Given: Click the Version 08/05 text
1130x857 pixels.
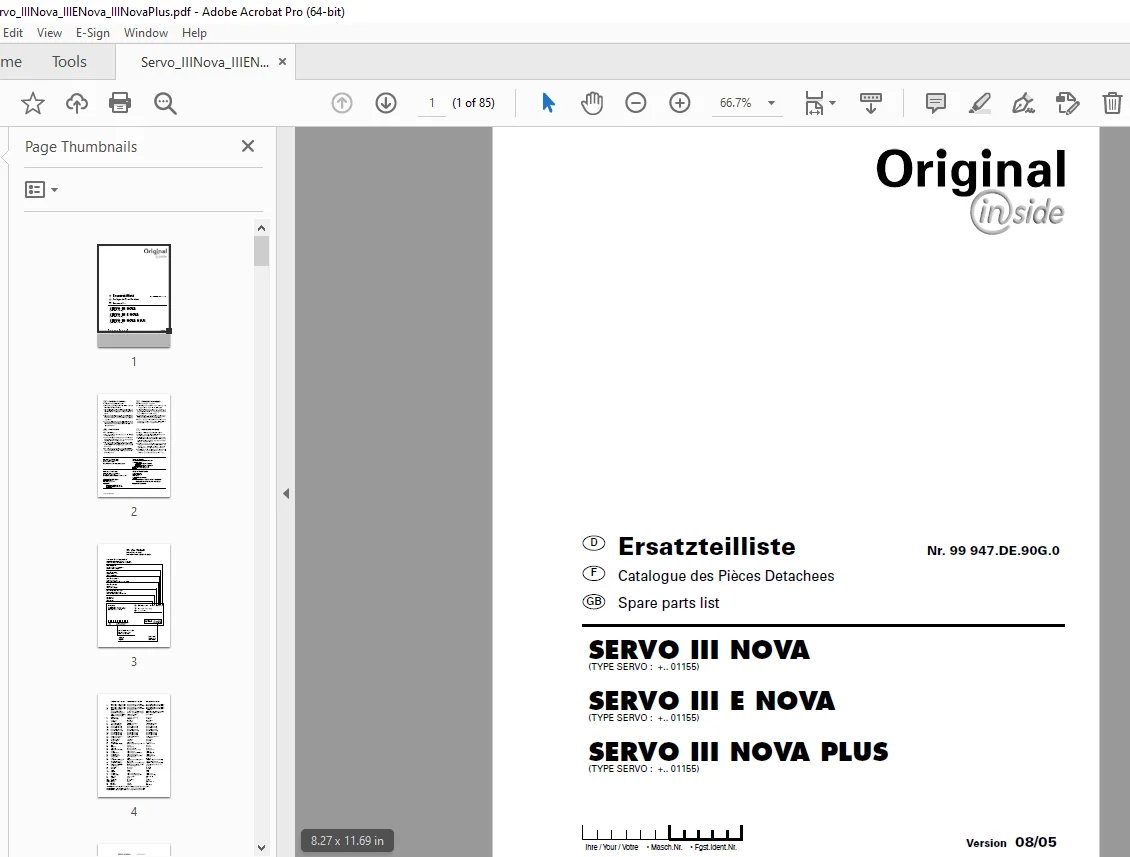Looking at the screenshot, I should [x=1011, y=842].
